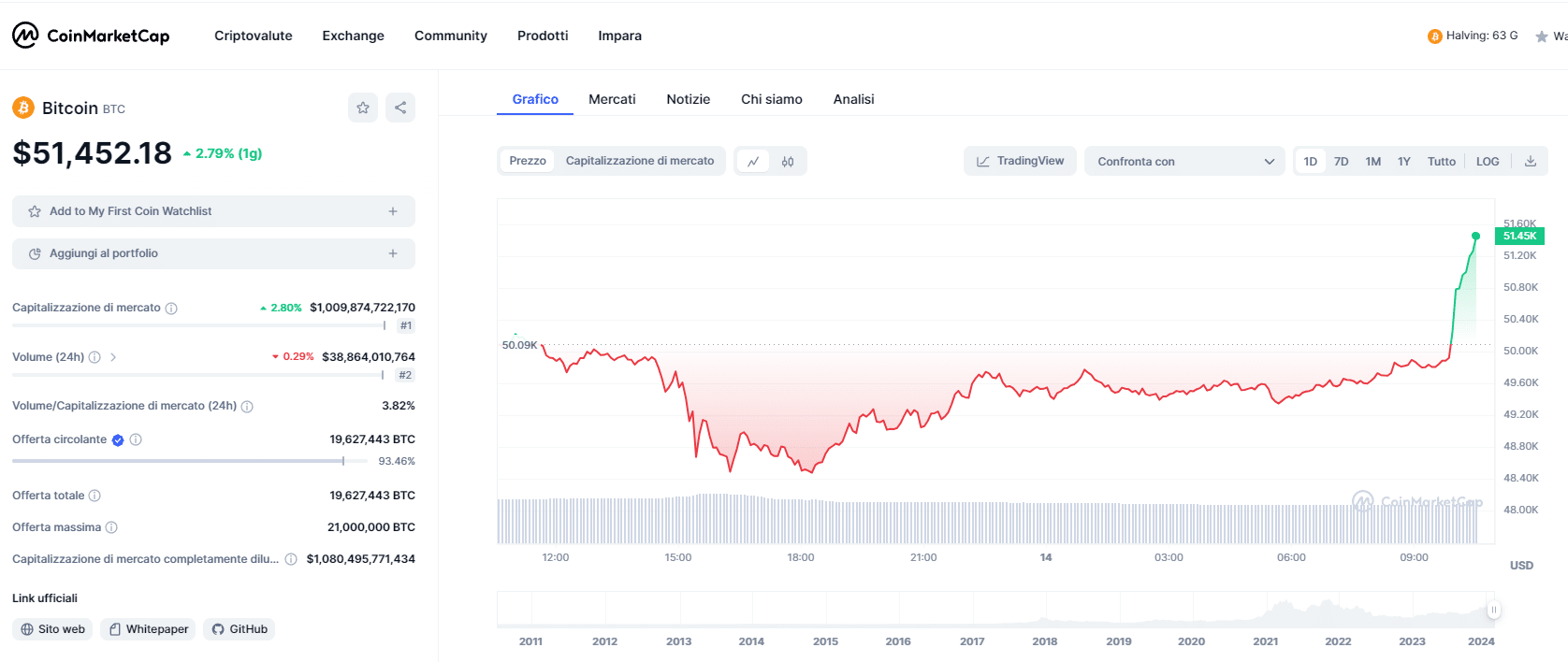This screenshot has height=662, width=1568.
Task: Expand the Volume (24h) chevron
Action: pos(113,357)
